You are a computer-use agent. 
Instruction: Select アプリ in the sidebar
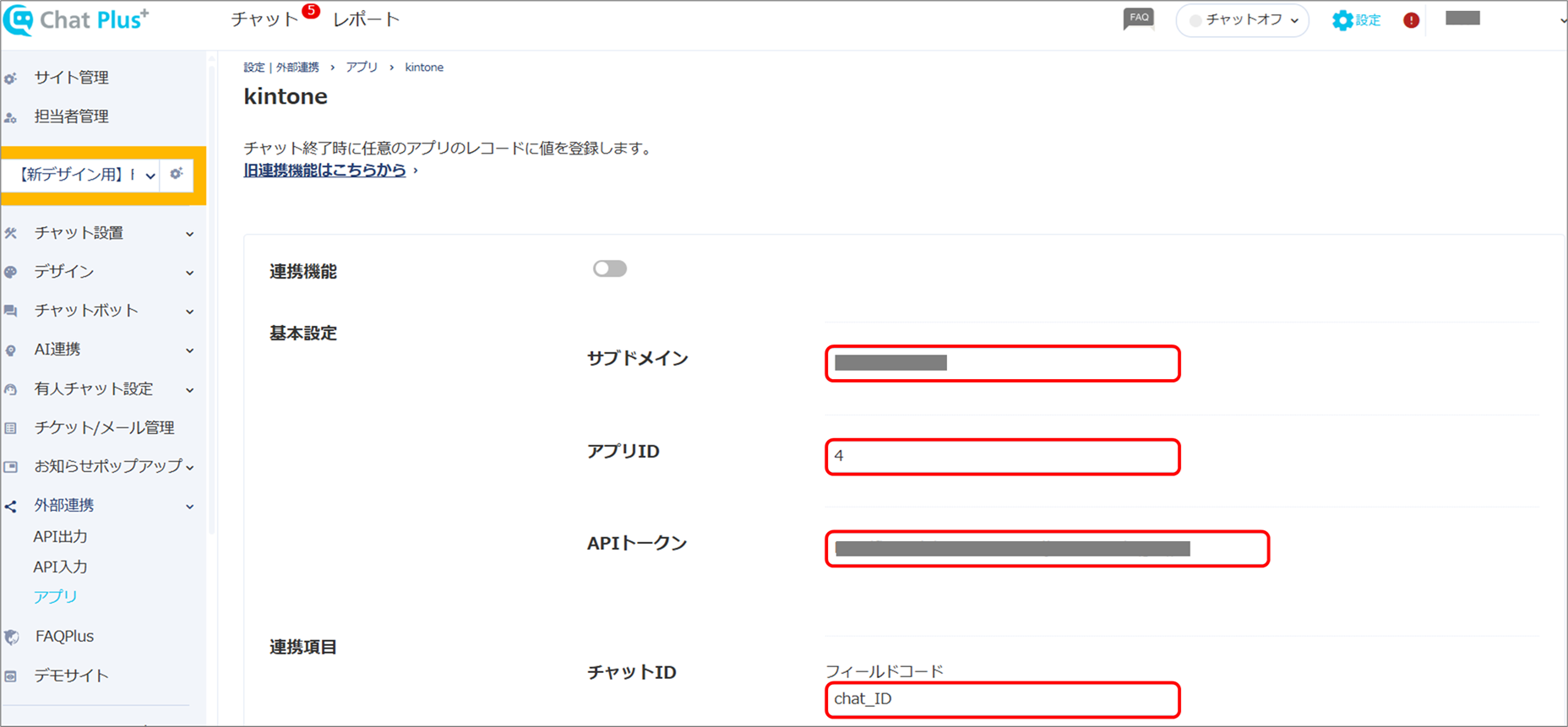coord(55,596)
